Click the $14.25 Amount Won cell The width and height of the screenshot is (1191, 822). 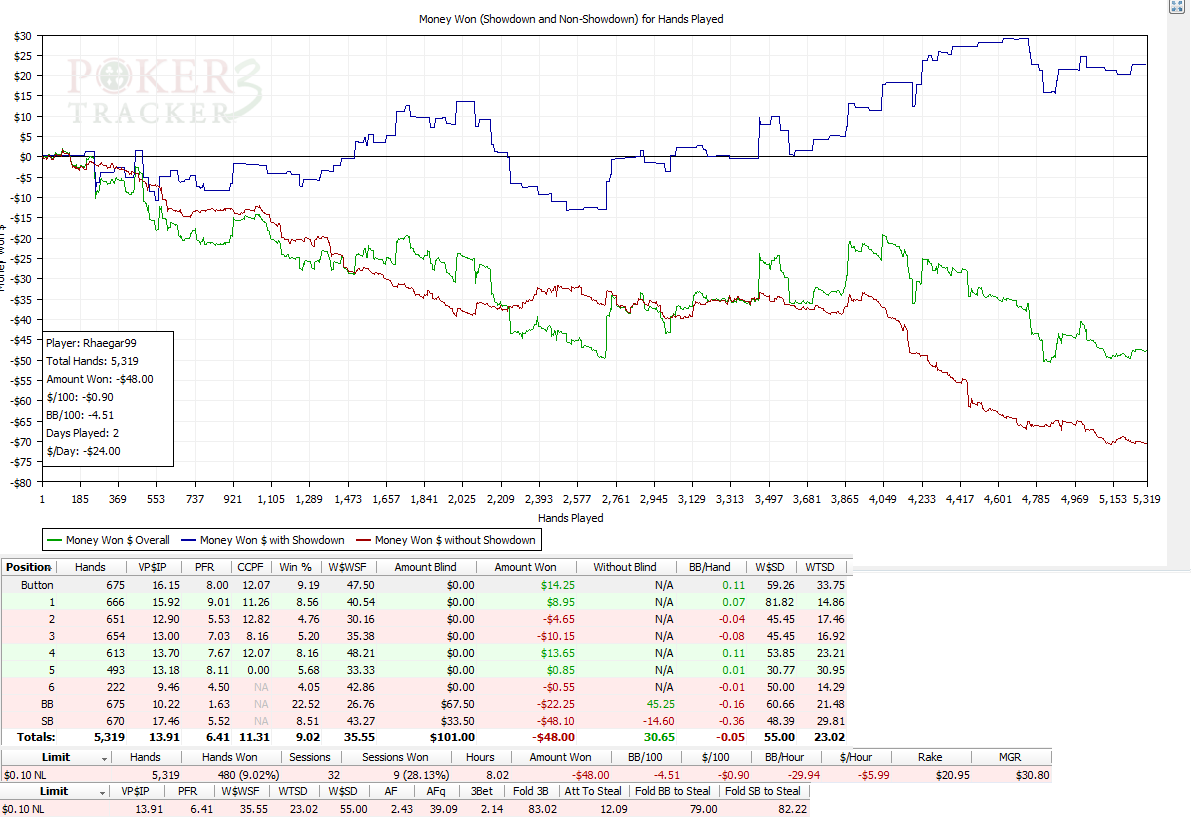coord(558,585)
